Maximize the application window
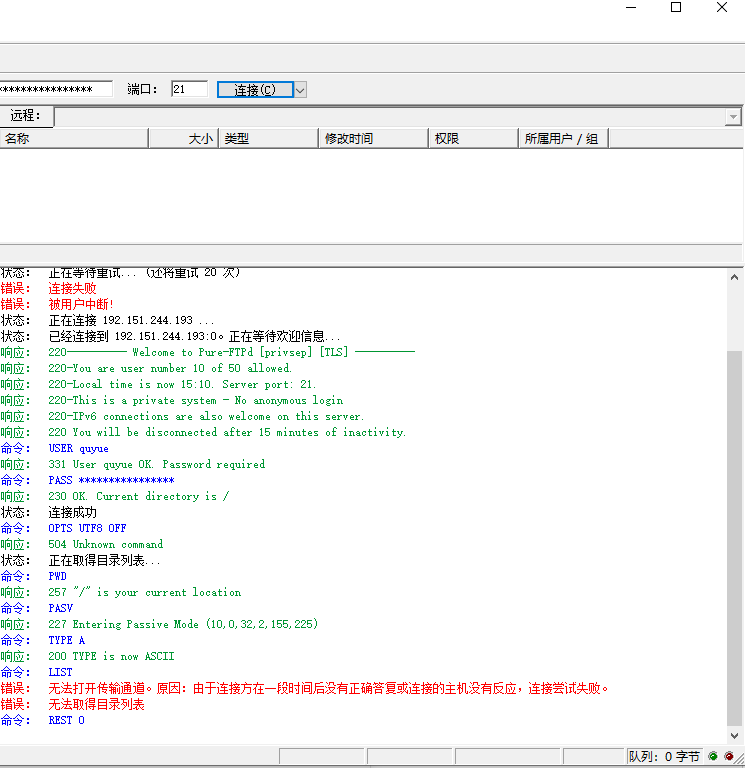 [x=676, y=7]
